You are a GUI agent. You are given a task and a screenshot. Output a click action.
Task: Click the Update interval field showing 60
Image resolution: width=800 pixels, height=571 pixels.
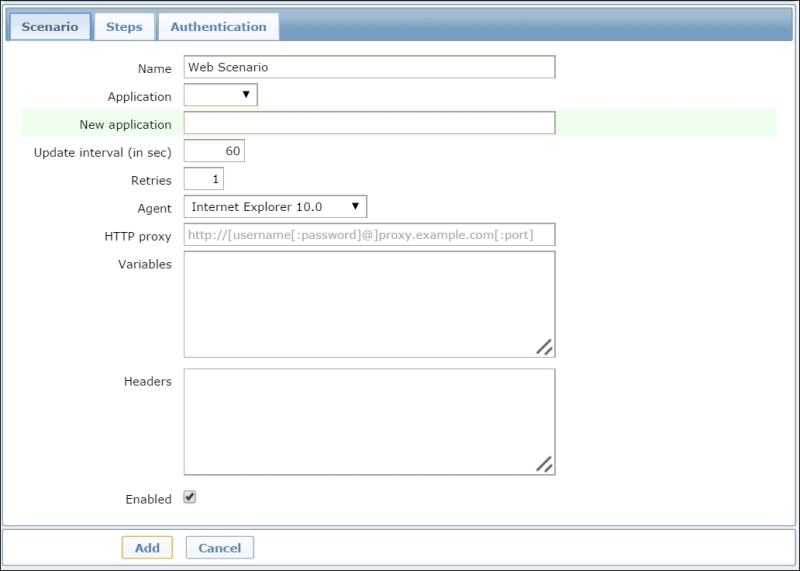tap(214, 151)
